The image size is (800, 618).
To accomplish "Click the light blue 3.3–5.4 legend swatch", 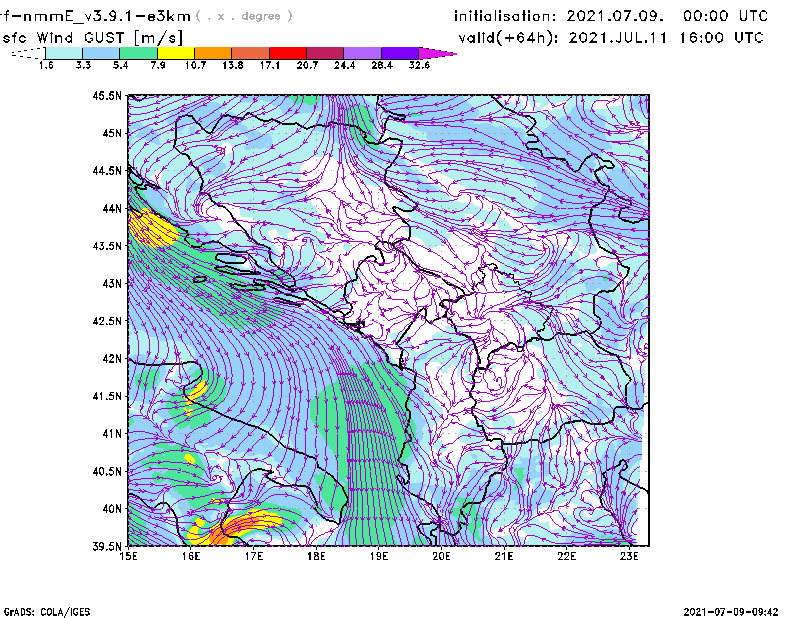I will point(101,53).
